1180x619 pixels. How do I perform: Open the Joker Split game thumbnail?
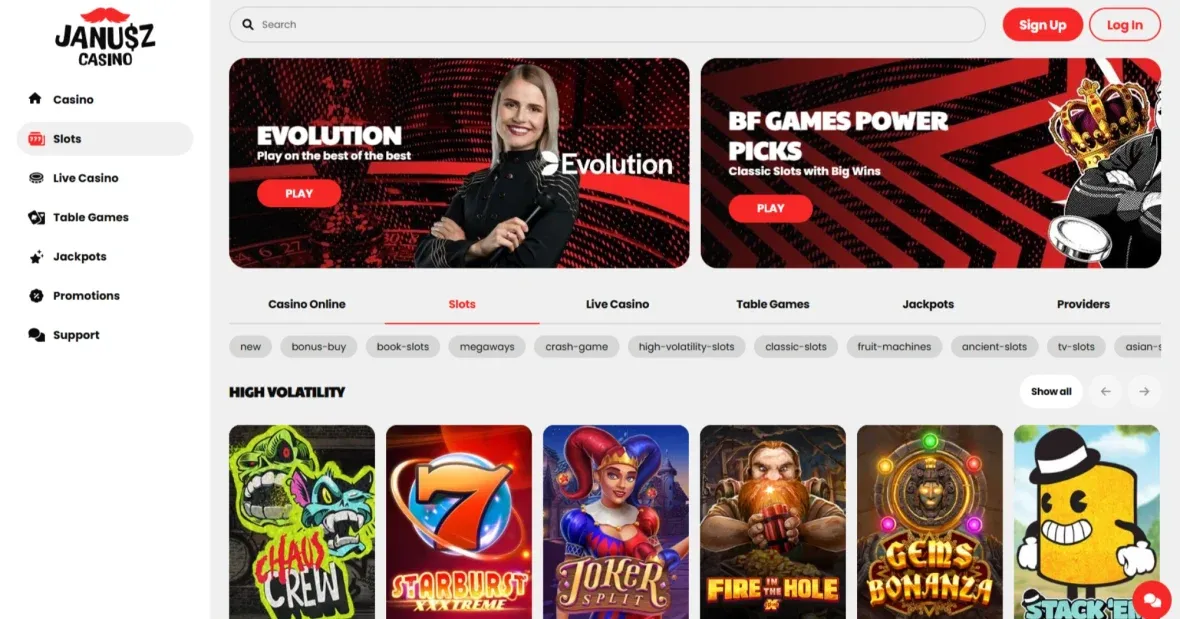click(x=616, y=522)
